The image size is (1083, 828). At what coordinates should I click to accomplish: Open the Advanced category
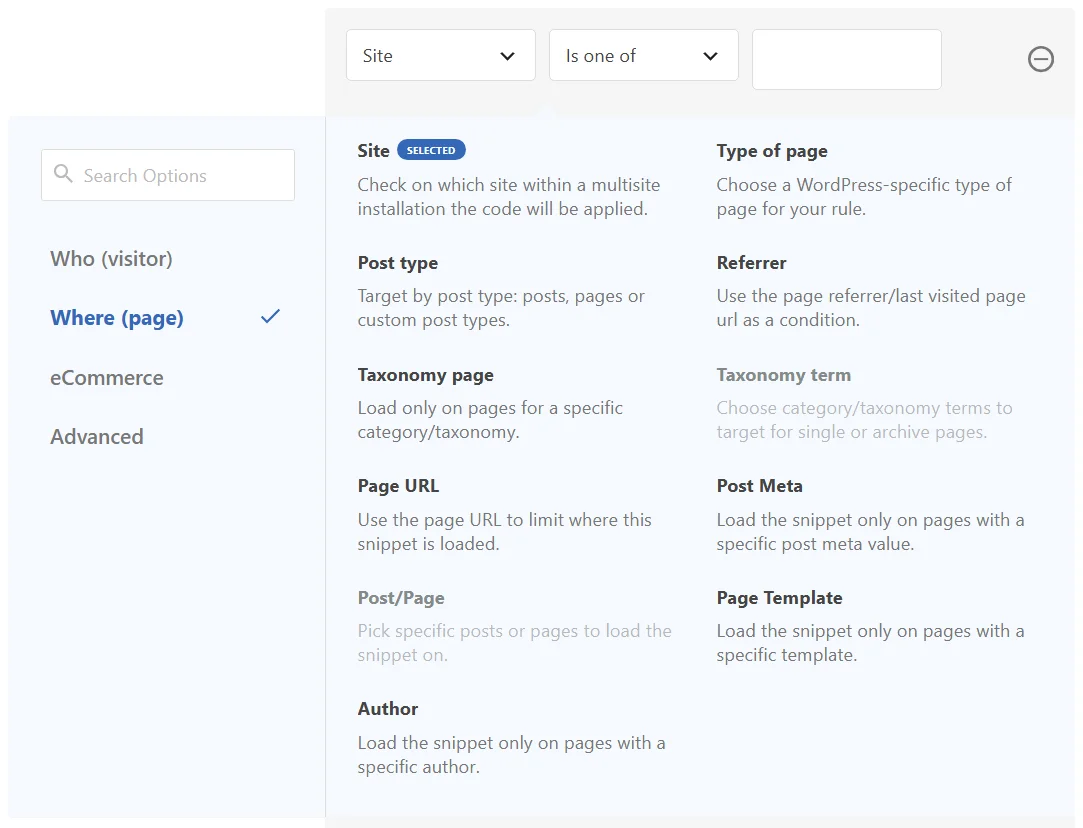pyautogui.click(x=97, y=436)
